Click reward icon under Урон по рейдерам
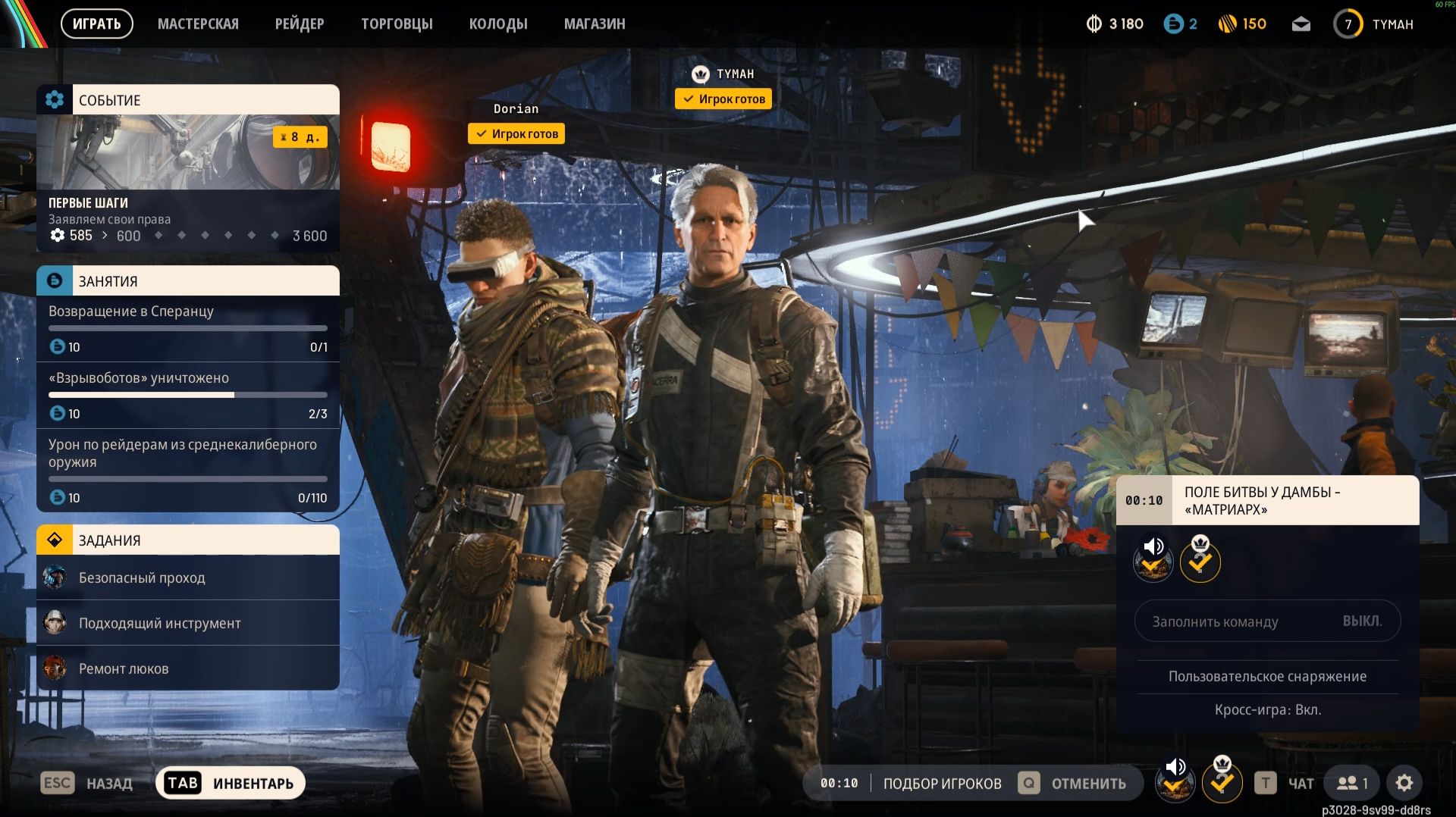The height and width of the screenshot is (817, 1456). [57, 497]
